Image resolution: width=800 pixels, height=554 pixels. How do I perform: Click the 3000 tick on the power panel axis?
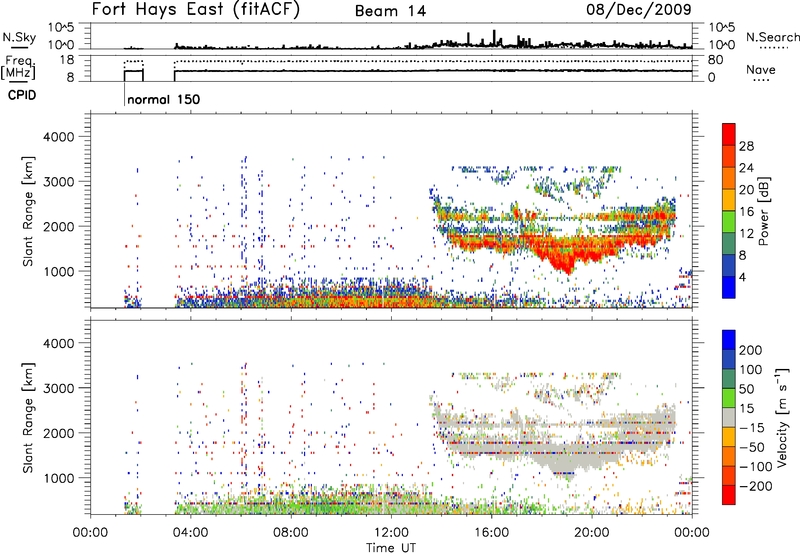pos(58,182)
